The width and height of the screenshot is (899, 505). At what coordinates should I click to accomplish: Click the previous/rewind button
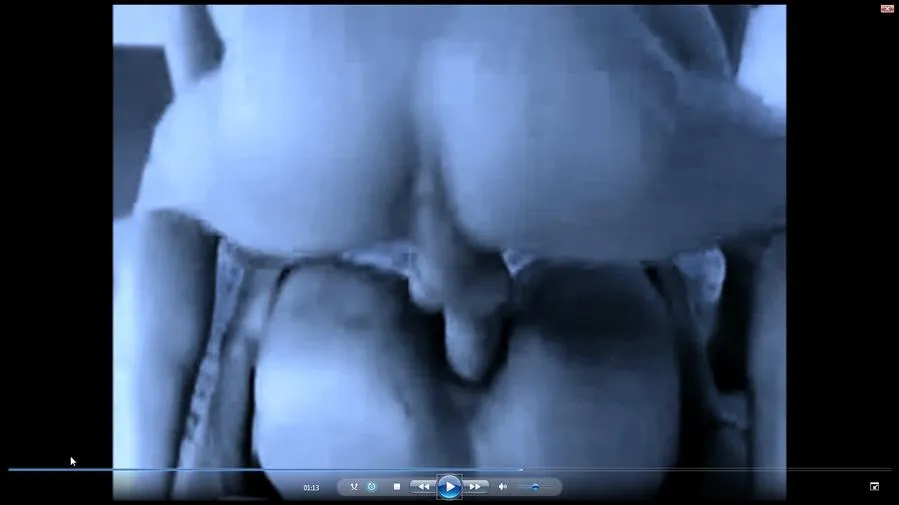[x=423, y=487]
